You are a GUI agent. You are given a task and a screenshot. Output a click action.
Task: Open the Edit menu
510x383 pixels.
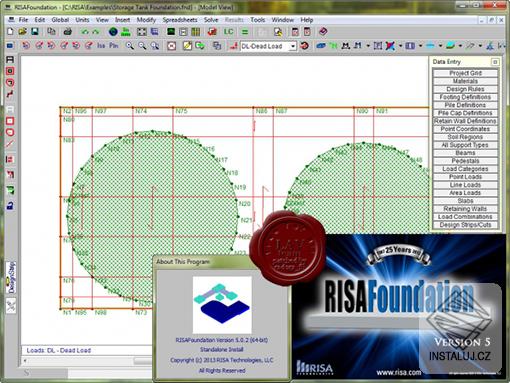(x=40, y=20)
